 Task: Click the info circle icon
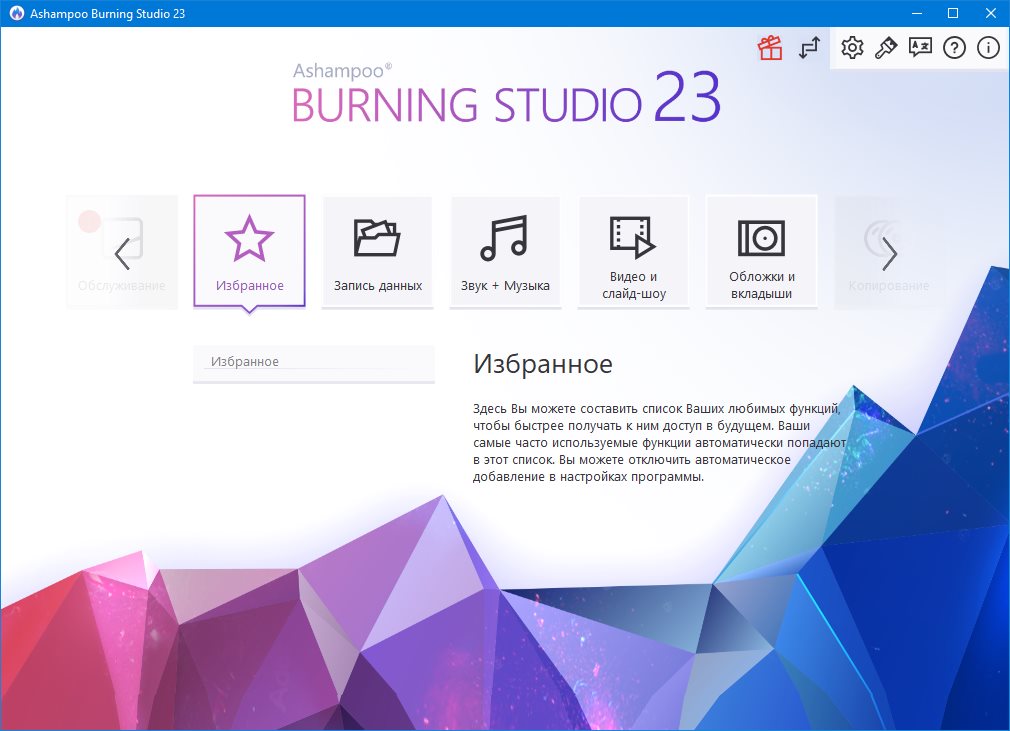pos(988,48)
